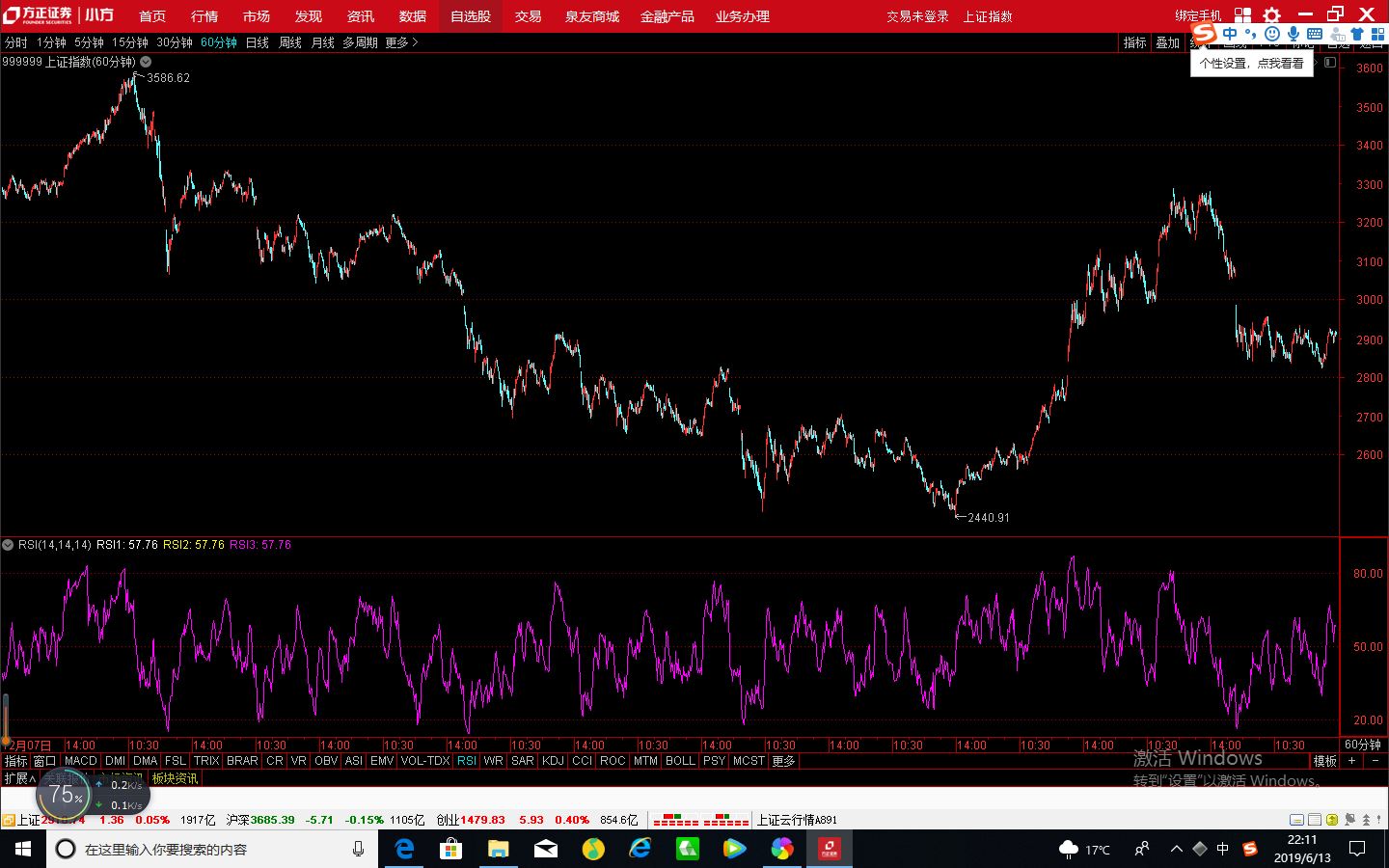Screen dimensions: 1389x868
Task: Select 15分钟 period tab
Action: [130, 42]
